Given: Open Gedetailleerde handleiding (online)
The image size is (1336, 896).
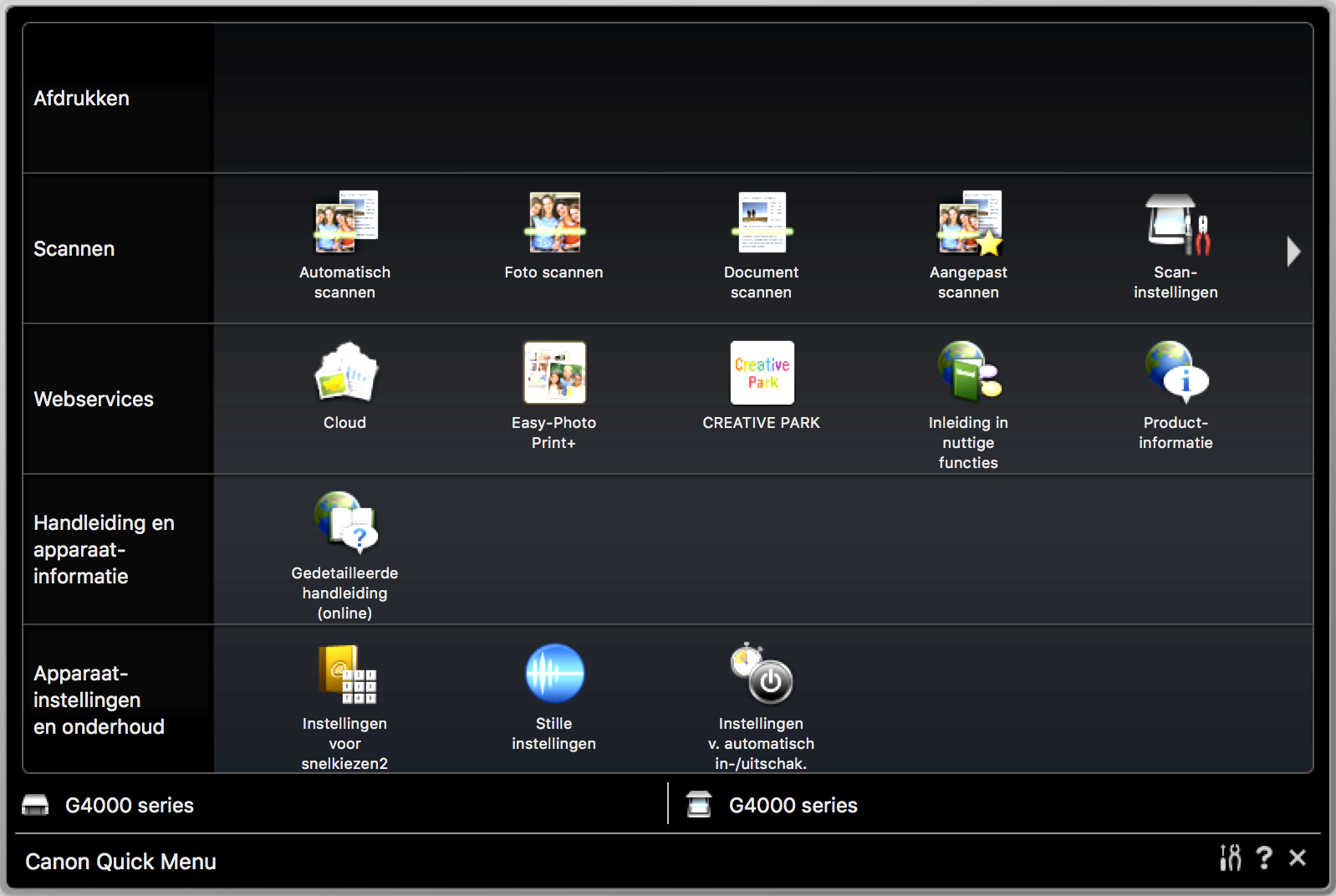Looking at the screenshot, I should click(x=344, y=524).
